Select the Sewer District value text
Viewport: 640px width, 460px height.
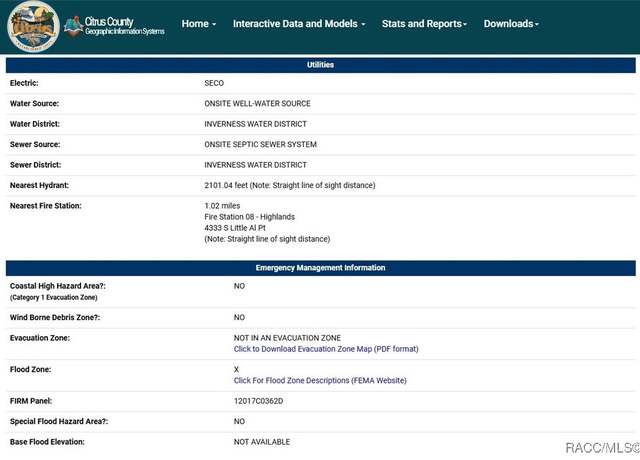pyautogui.click(x=255, y=164)
